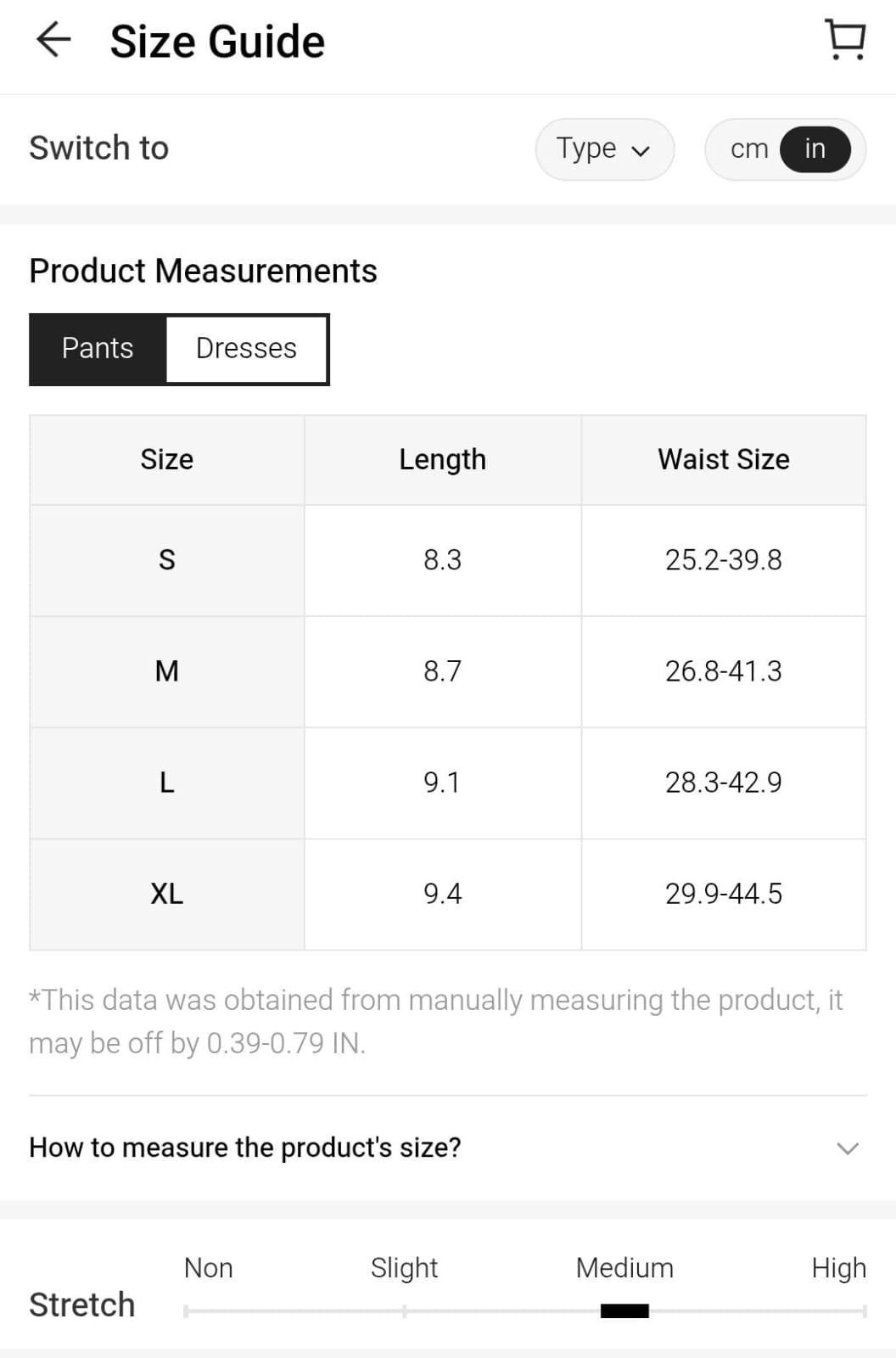Select the S size row

167,560
